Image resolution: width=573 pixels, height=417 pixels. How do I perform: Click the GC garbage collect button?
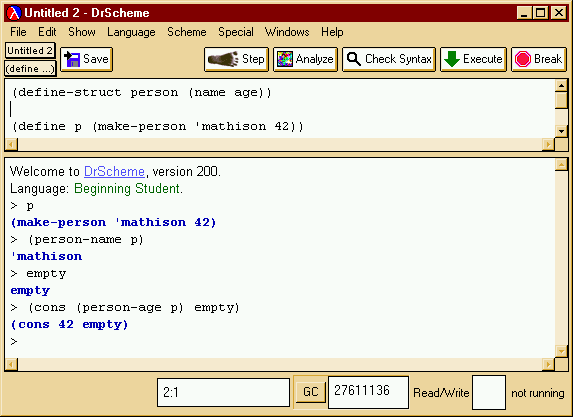coord(310,392)
